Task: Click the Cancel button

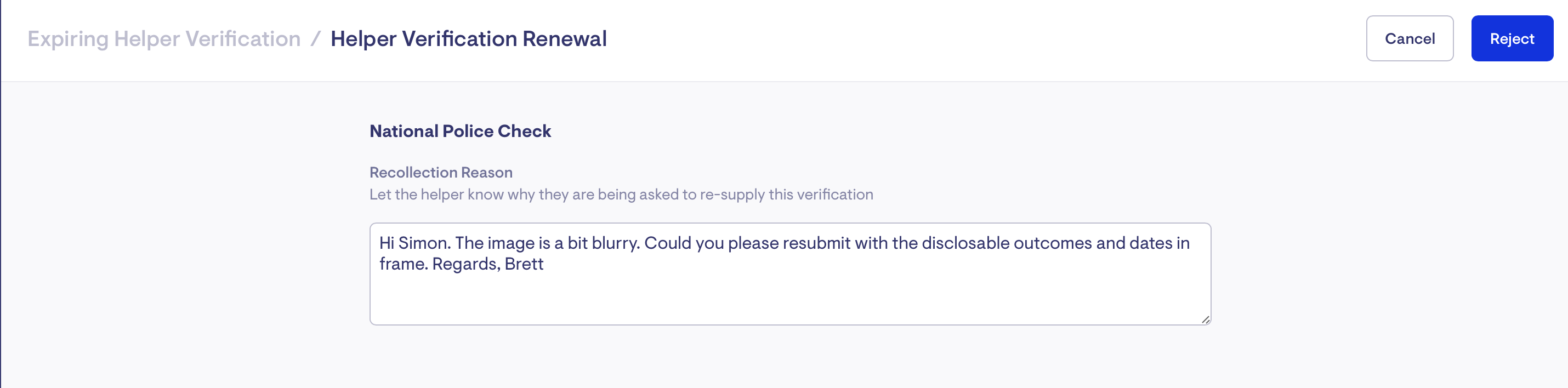Action: coord(1410,38)
